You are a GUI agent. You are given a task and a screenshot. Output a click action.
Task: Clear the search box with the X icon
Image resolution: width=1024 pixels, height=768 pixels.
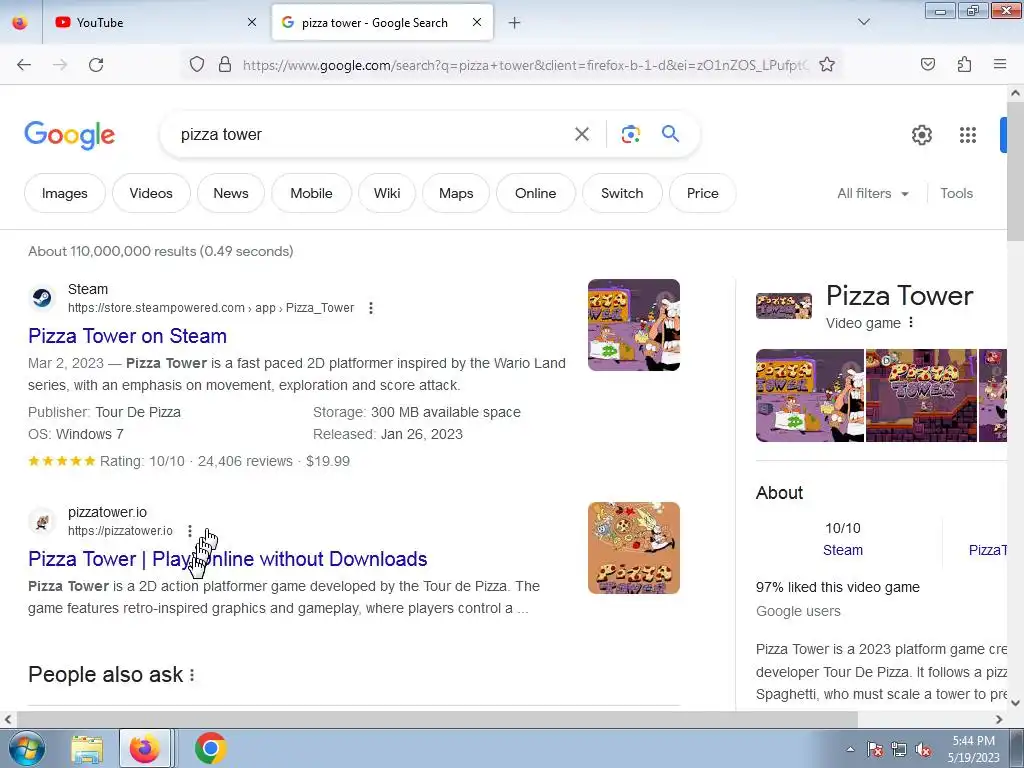click(x=581, y=135)
